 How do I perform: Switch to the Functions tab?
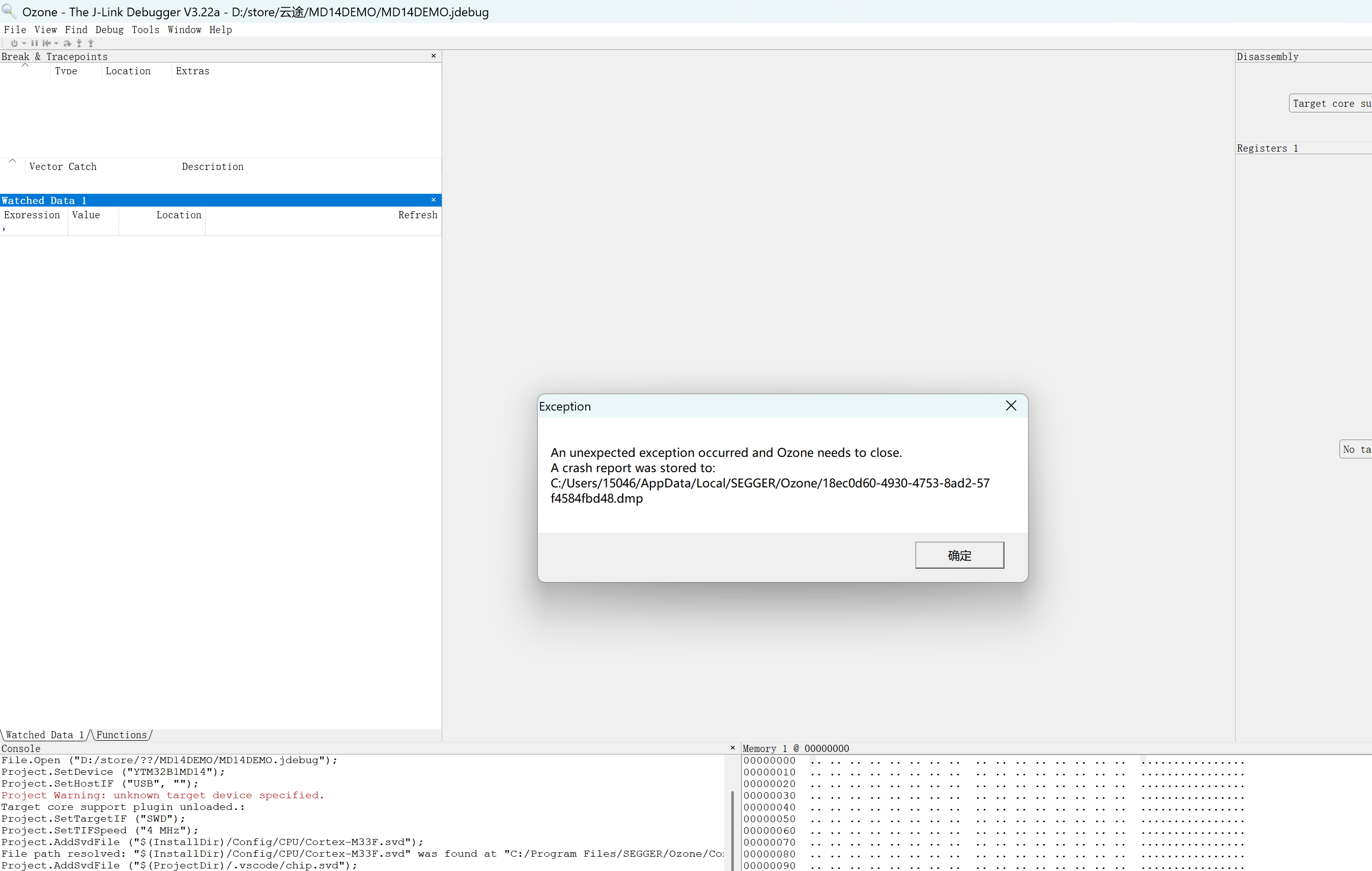[121, 735]
